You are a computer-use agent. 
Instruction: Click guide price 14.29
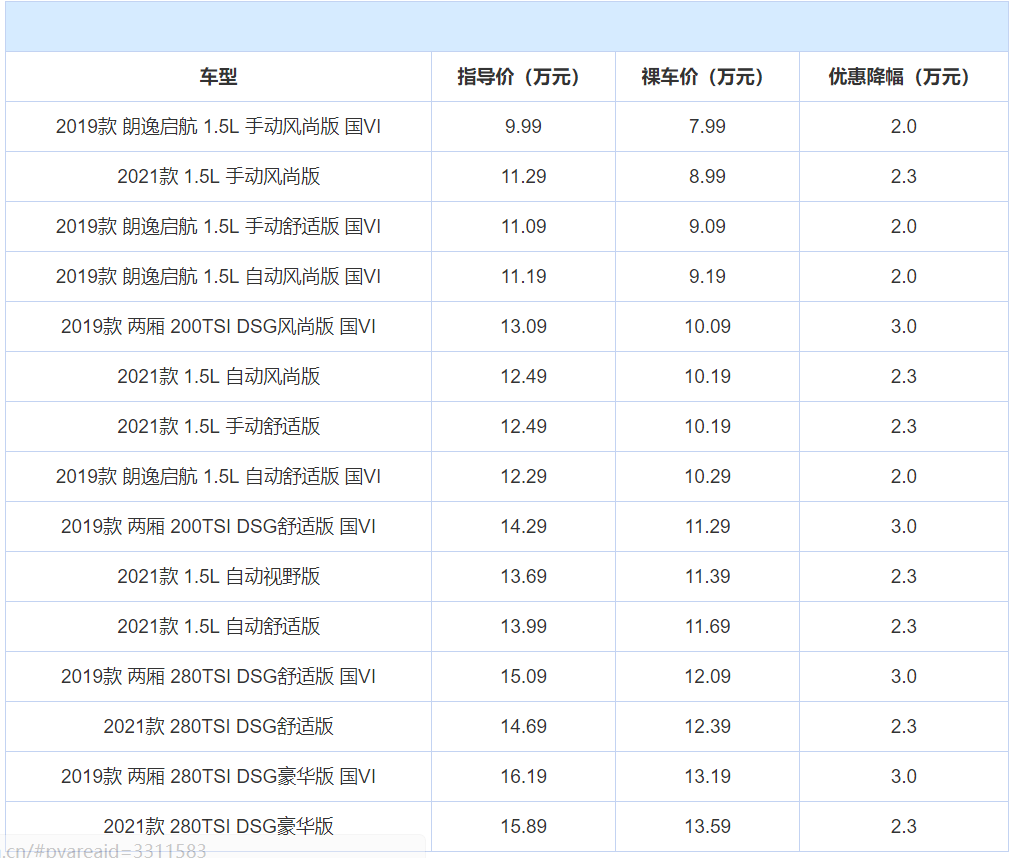[523, 527]
